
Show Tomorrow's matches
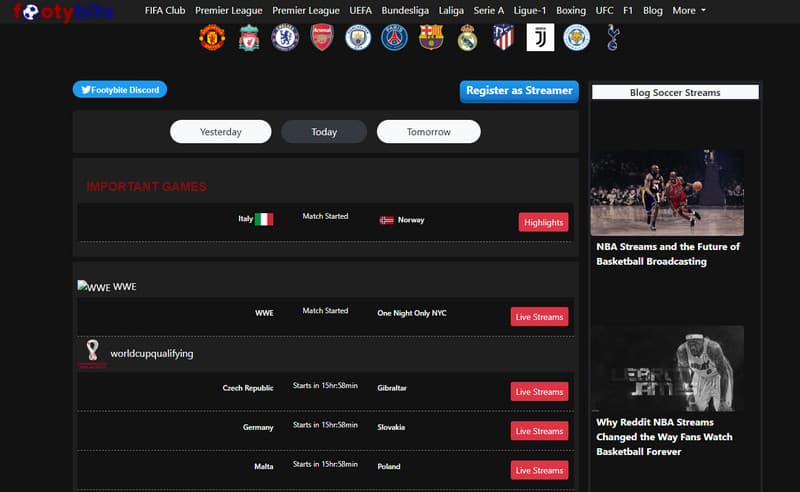click(428, 132)
